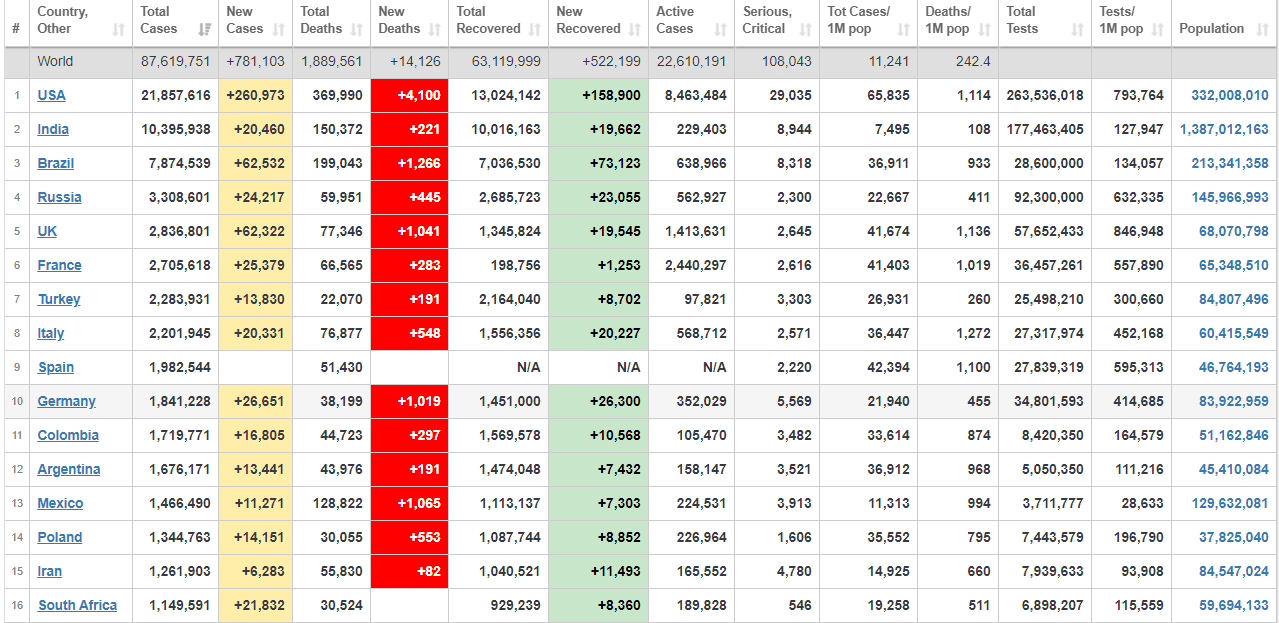
Task: Select World total cases 87,619,751
Action: click(x=176, y=62)
